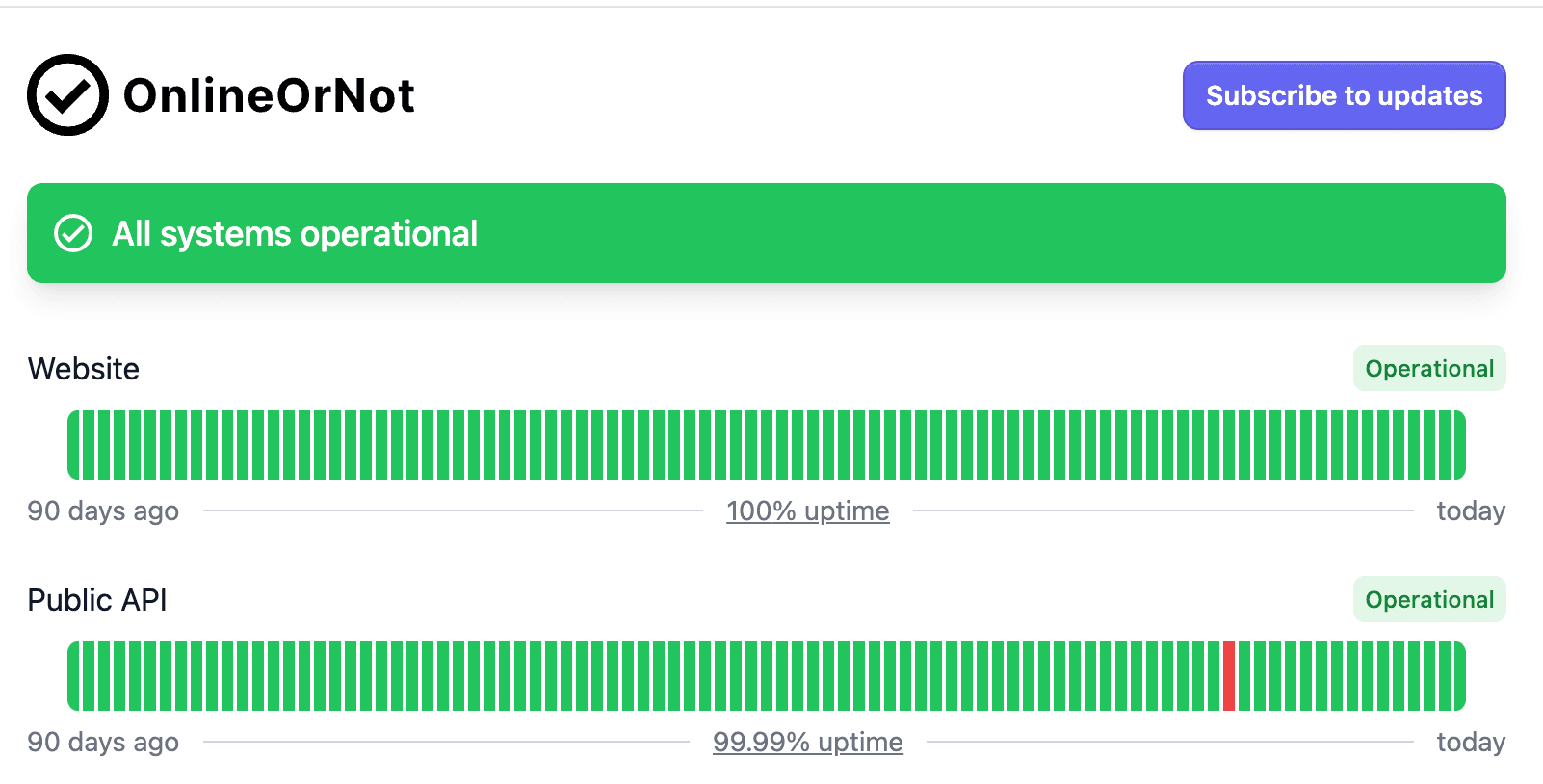Click the red incident bar in Public API history
Screen dimensions: 1543x784
[x=1230, y=675]
